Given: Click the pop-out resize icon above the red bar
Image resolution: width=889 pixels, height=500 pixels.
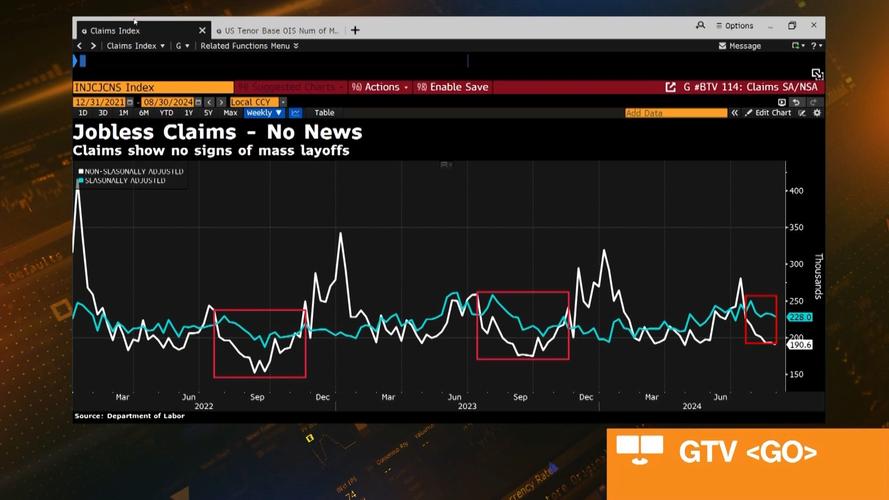Looking at the screenshot, I should coord(816,74).
